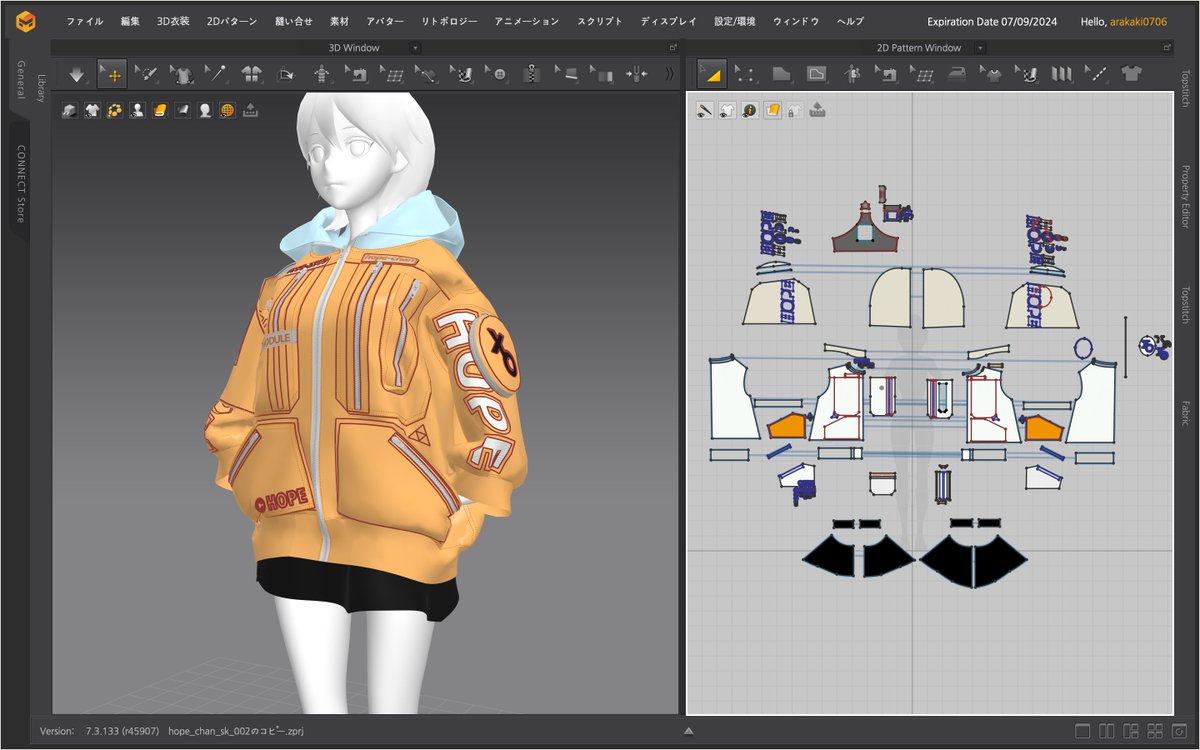Open the ファイル menu
Screen dimensions: 1200x750
(x=85, y=21)
